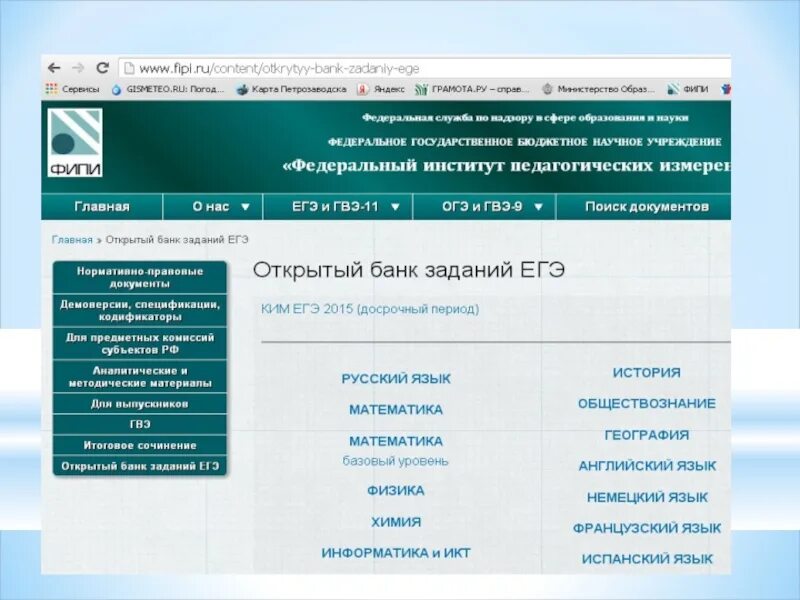Open the Карта Петрозаводска bookmark
The height and width of the screenshot is (600, 800).
coord(291,89)
